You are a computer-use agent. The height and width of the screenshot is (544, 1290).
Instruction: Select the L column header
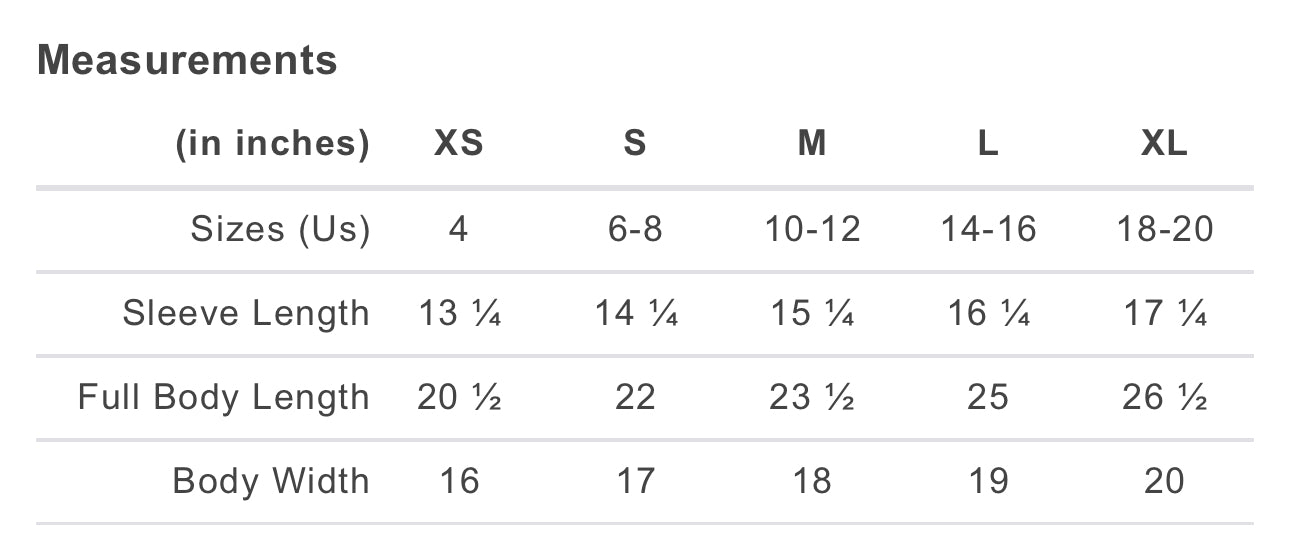[988, 144]
